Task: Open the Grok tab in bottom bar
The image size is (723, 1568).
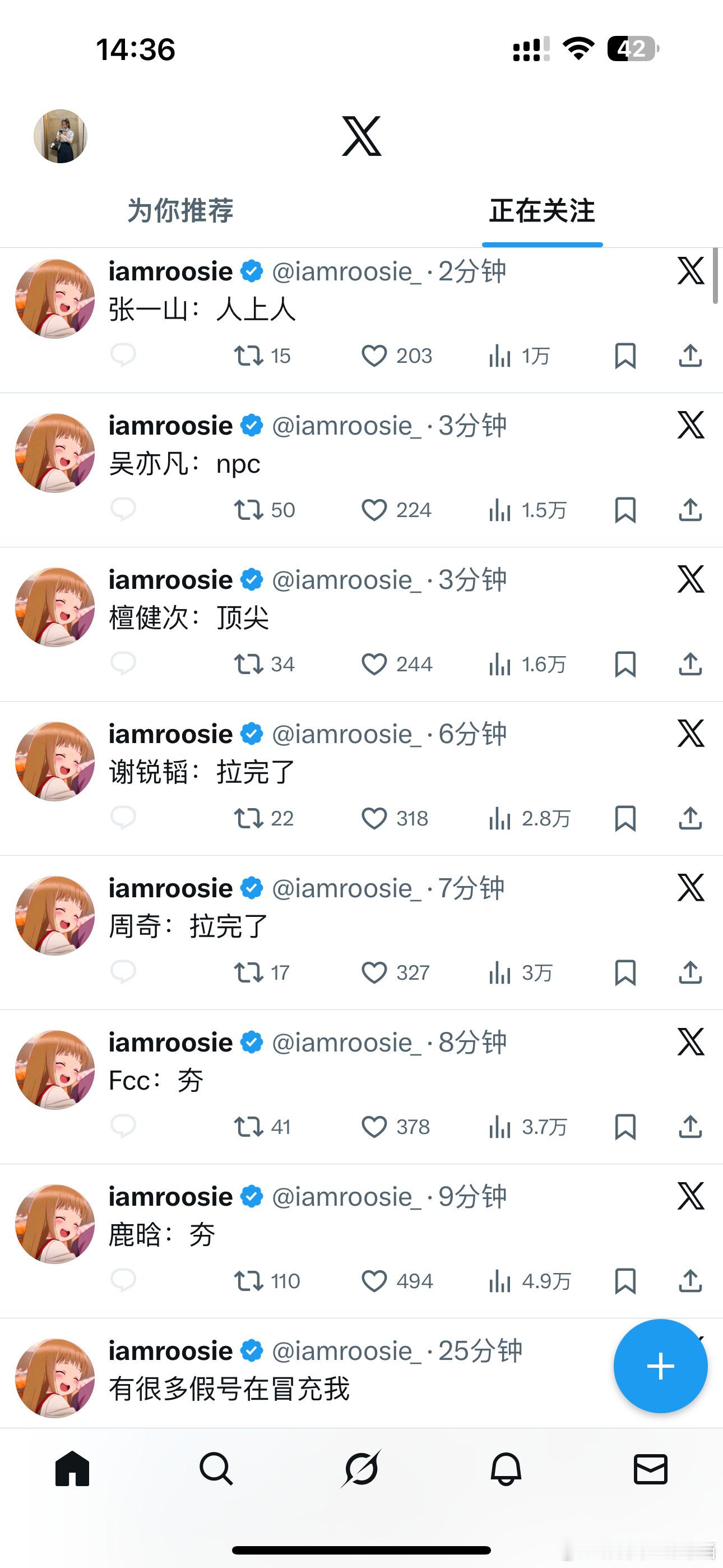Action: click(361, 1469)
